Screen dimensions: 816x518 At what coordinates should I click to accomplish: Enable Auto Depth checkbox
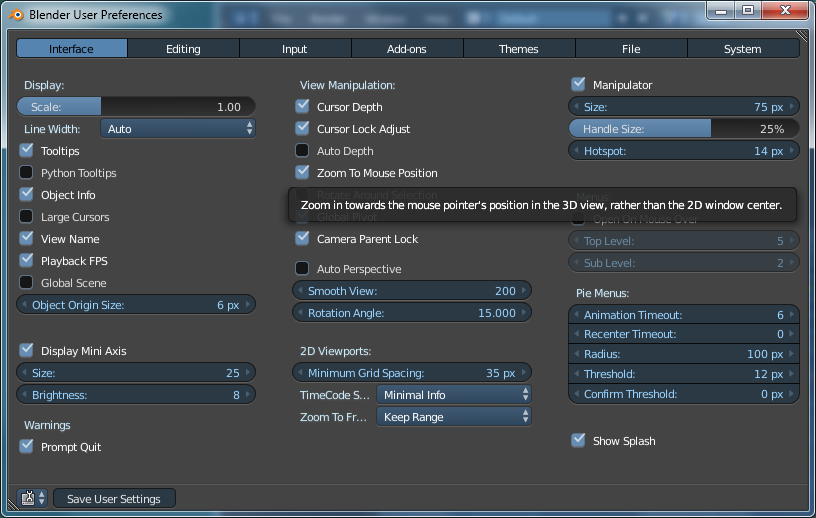click(x=302, y=150)
